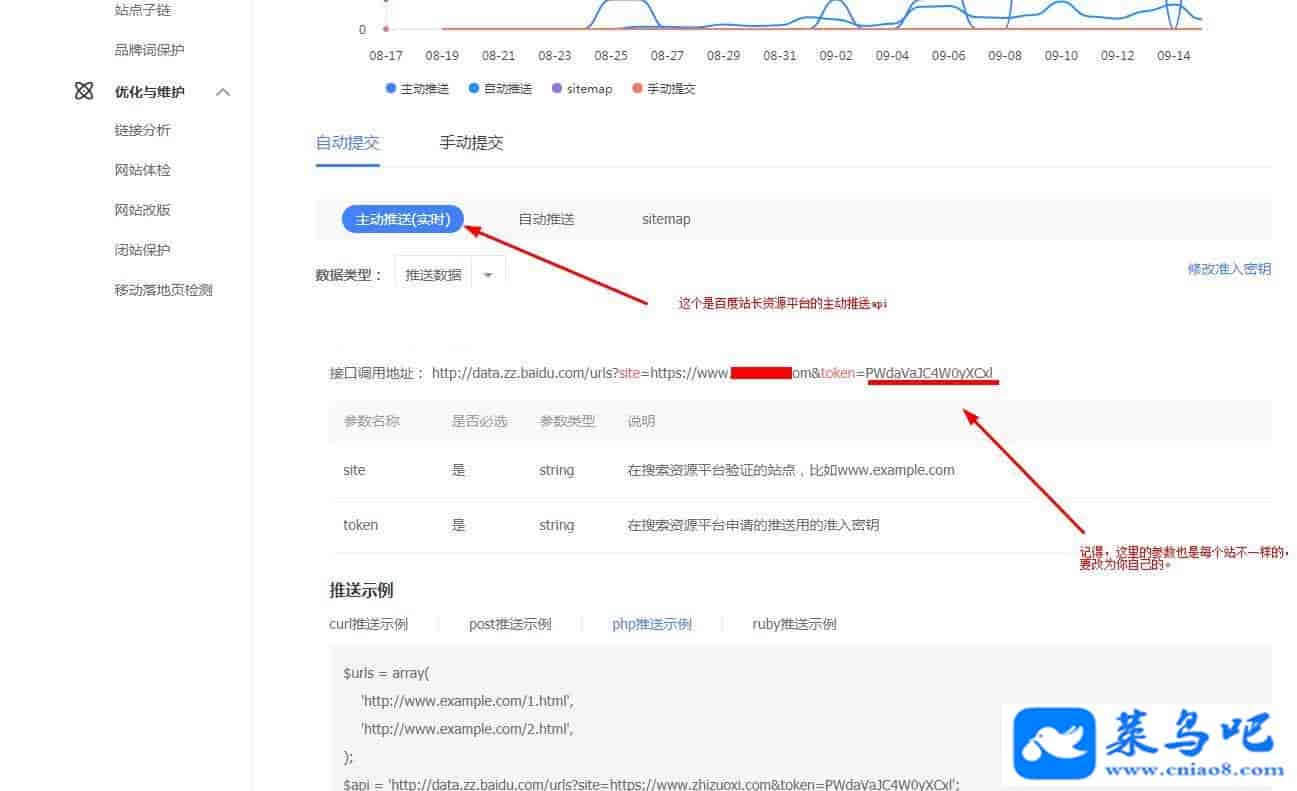Click the token value PWdaVaJC4W0yXCxl in URL

(x=930, y=373)
